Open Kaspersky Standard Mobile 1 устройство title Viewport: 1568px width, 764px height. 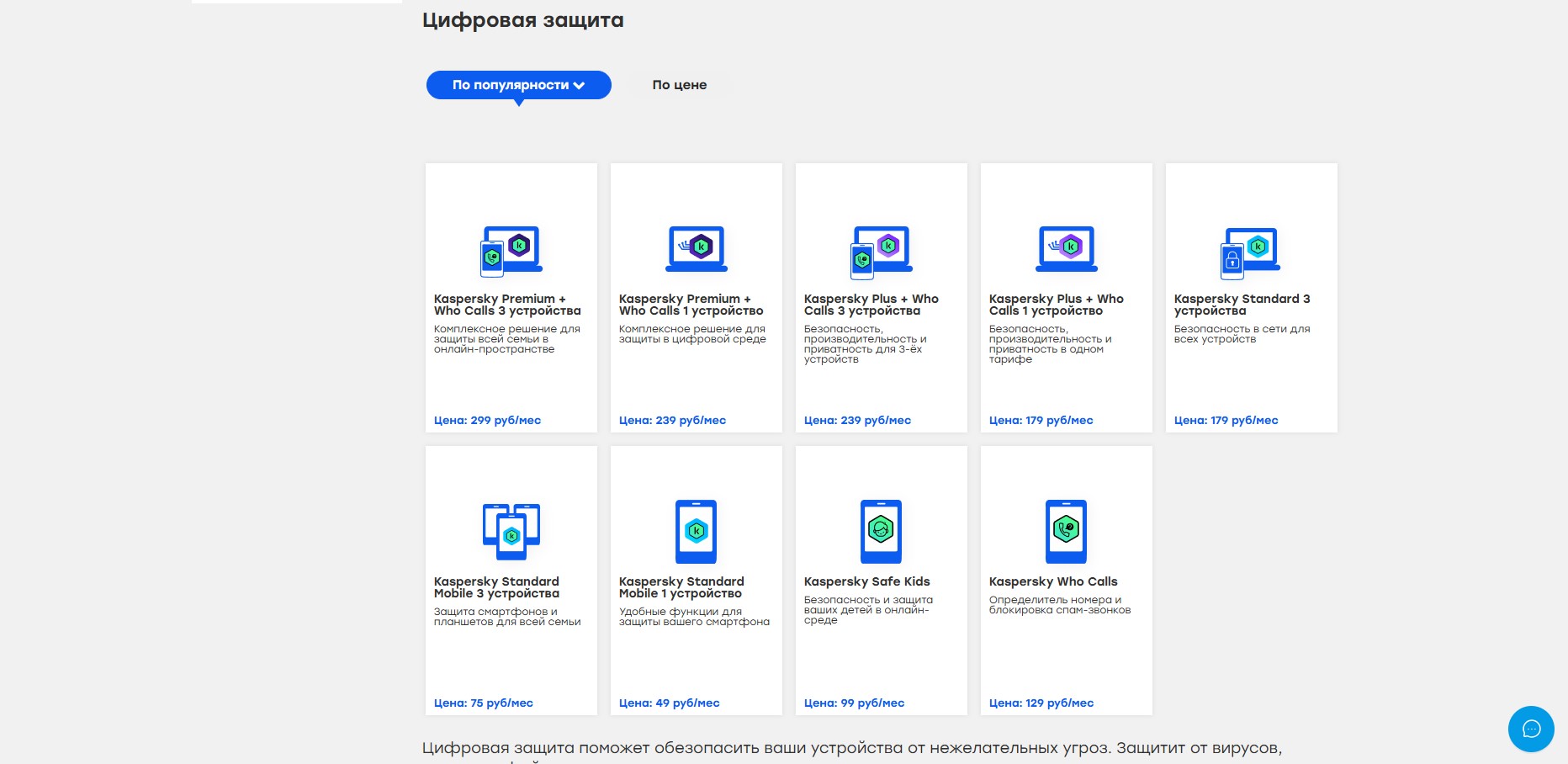pyautogui.click(x=681, y=587)
